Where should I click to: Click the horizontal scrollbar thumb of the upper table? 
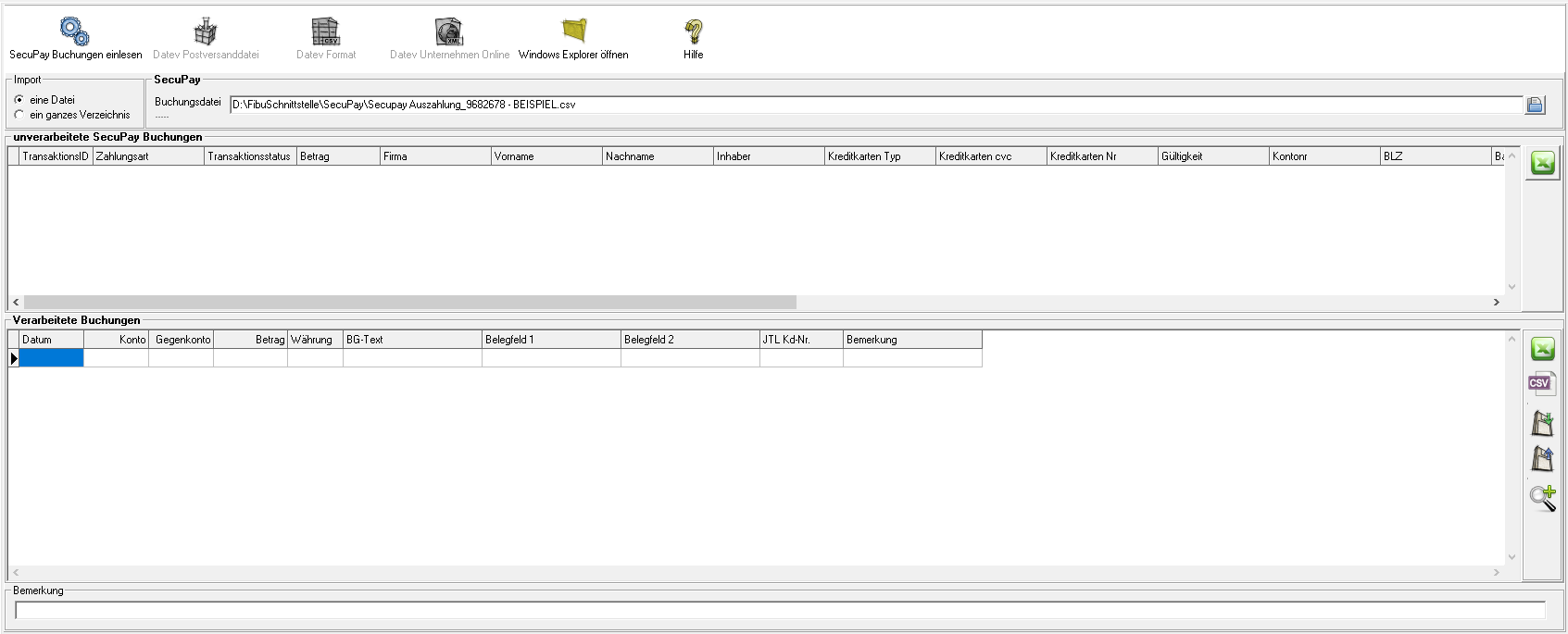pyautogui.click(x=409, y=303)
